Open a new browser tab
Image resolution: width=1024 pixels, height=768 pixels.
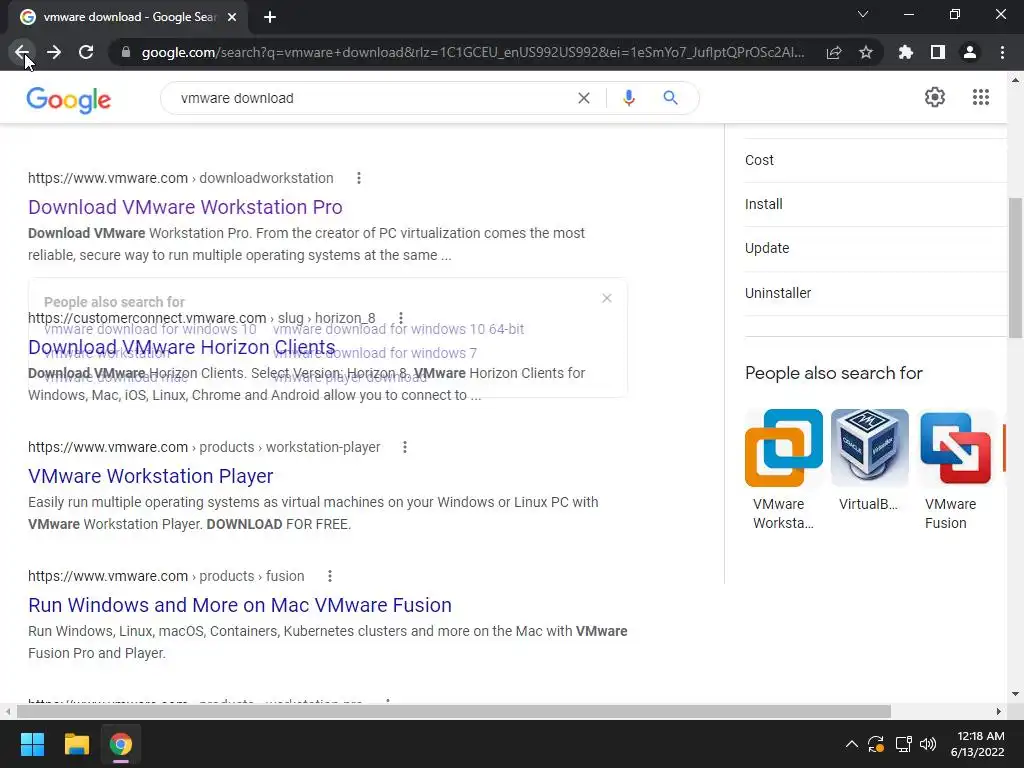click(x=270, y=17)
